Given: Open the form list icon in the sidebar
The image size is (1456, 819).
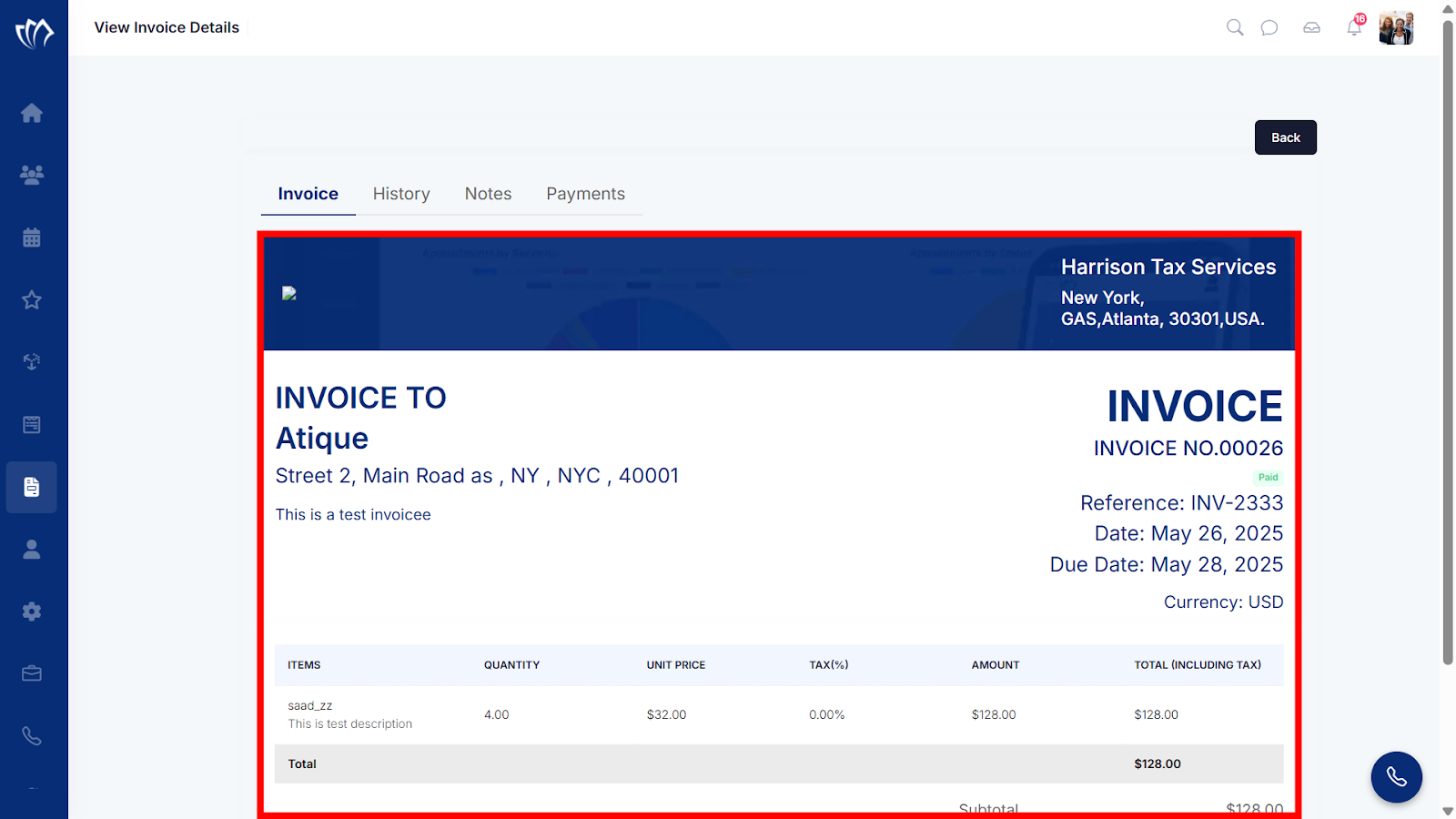Looking at the screenshot, I should 32,424.
